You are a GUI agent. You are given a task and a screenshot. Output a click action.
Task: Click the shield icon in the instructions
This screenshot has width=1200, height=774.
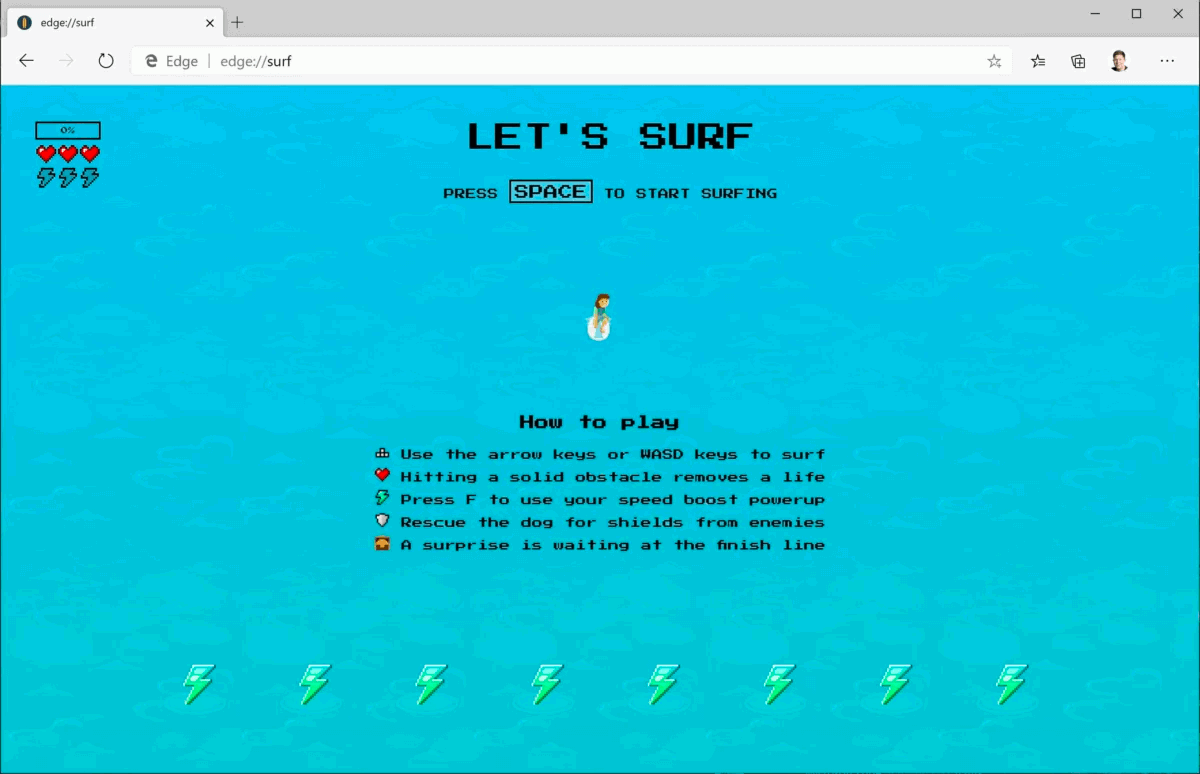point(383,521)
